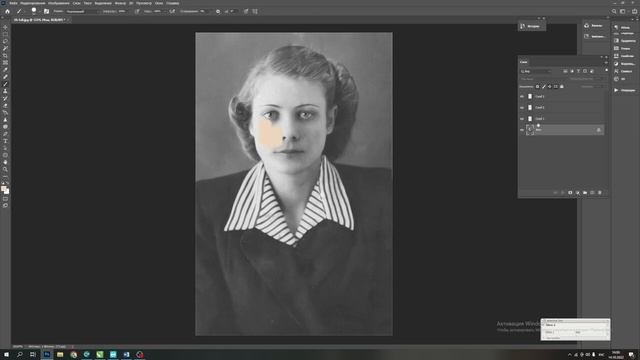Open the Окно menu

pyautogui.click(x=159, y=3)
